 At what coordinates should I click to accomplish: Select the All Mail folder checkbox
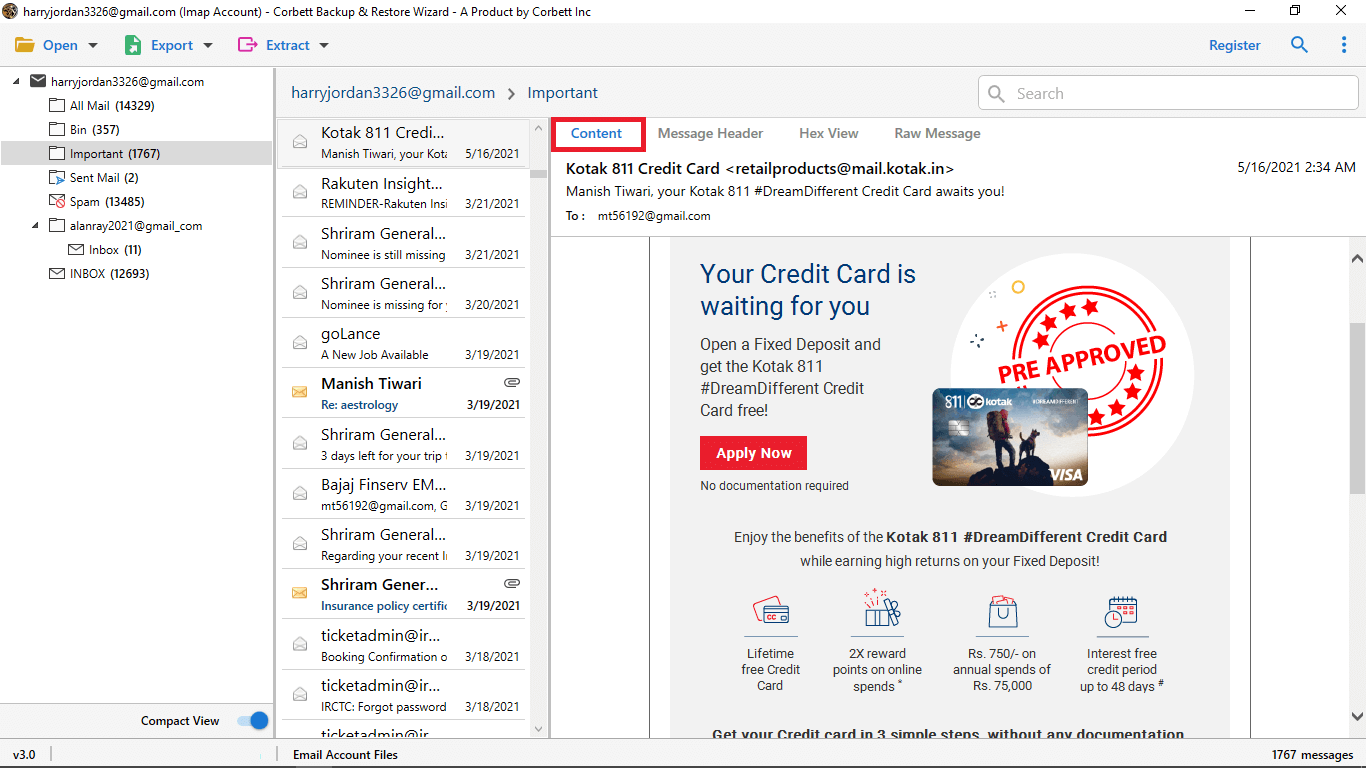(57, 106)
